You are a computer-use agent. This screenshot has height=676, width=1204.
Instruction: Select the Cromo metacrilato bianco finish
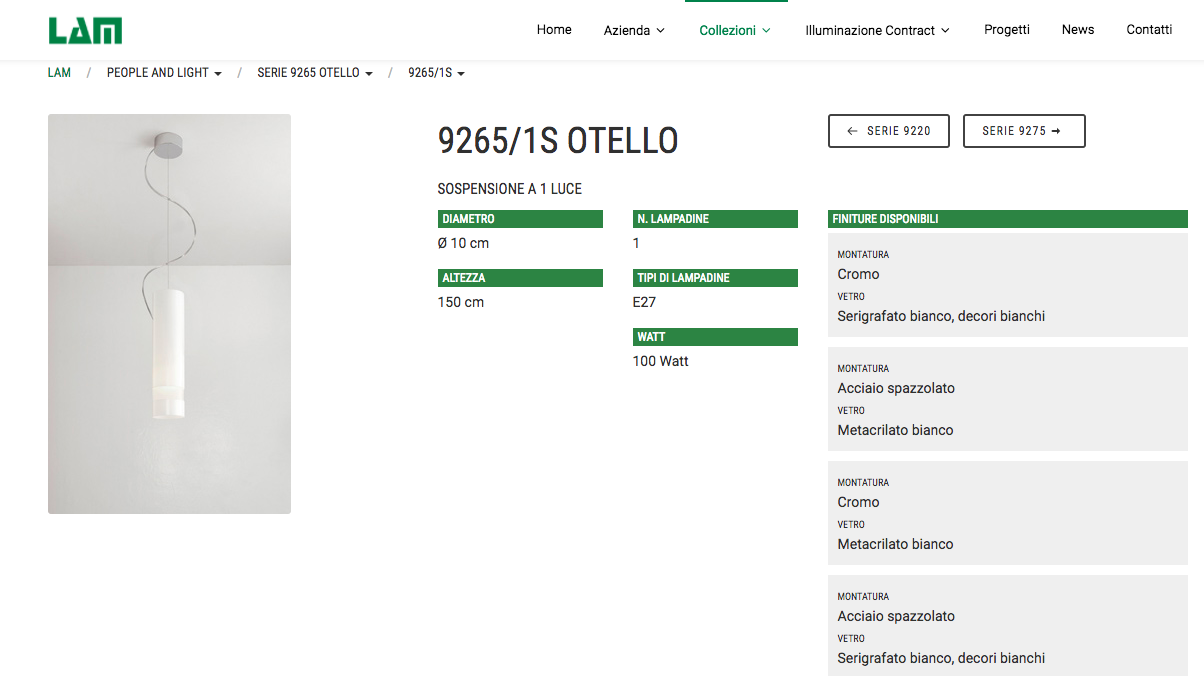1007,513
